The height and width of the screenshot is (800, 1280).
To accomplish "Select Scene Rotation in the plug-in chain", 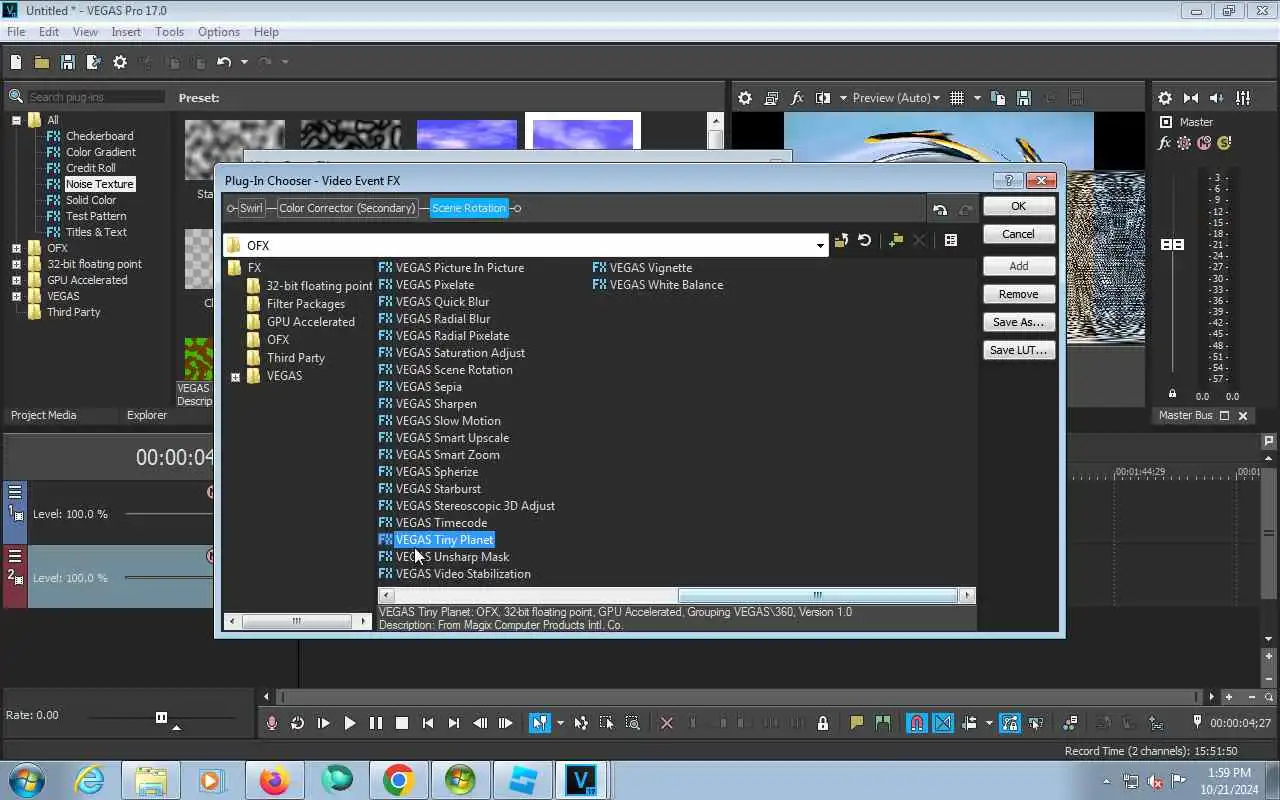I will (x=469, y=208).
